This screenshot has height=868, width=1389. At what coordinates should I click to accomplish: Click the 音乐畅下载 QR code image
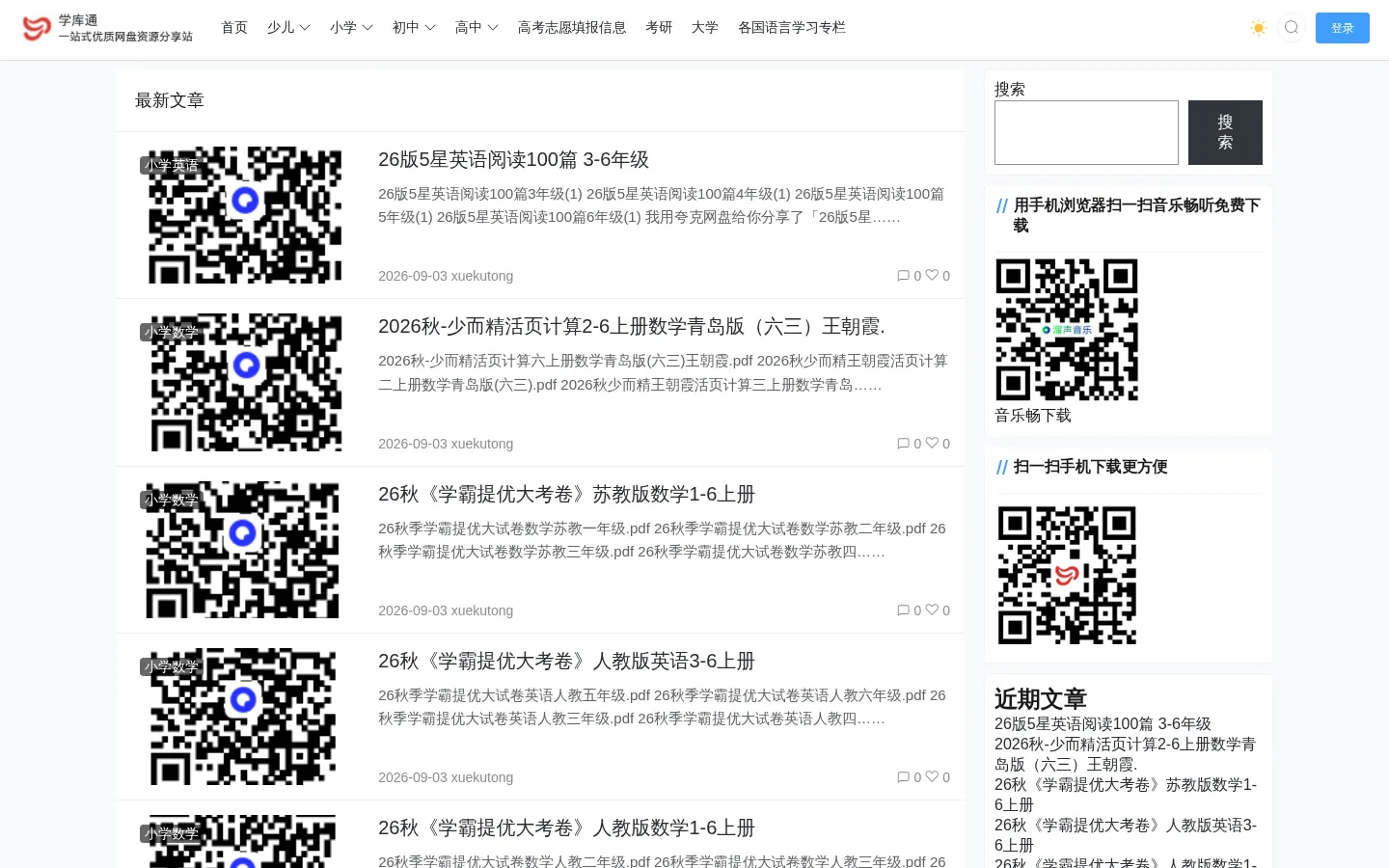tap(1067, 330)
